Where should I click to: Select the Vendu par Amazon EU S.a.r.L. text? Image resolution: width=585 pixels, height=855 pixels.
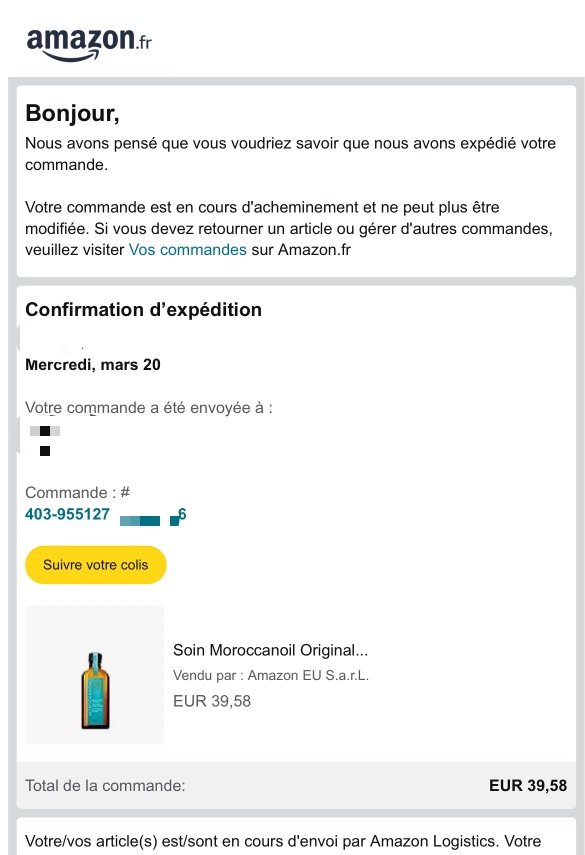271,676
